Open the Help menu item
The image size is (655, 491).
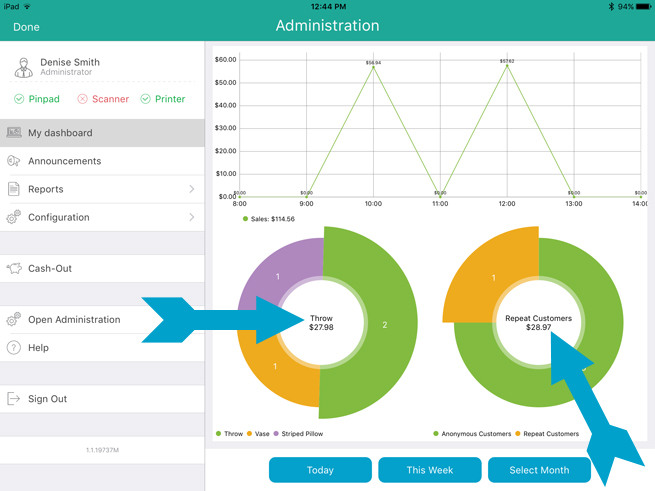click(x=102, y=348)
